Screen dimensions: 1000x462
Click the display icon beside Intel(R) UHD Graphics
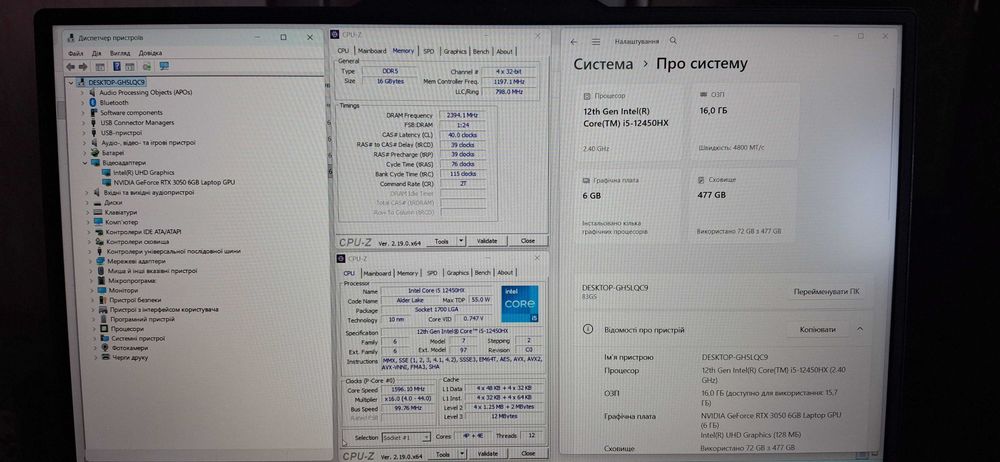(x=106, y=172)
